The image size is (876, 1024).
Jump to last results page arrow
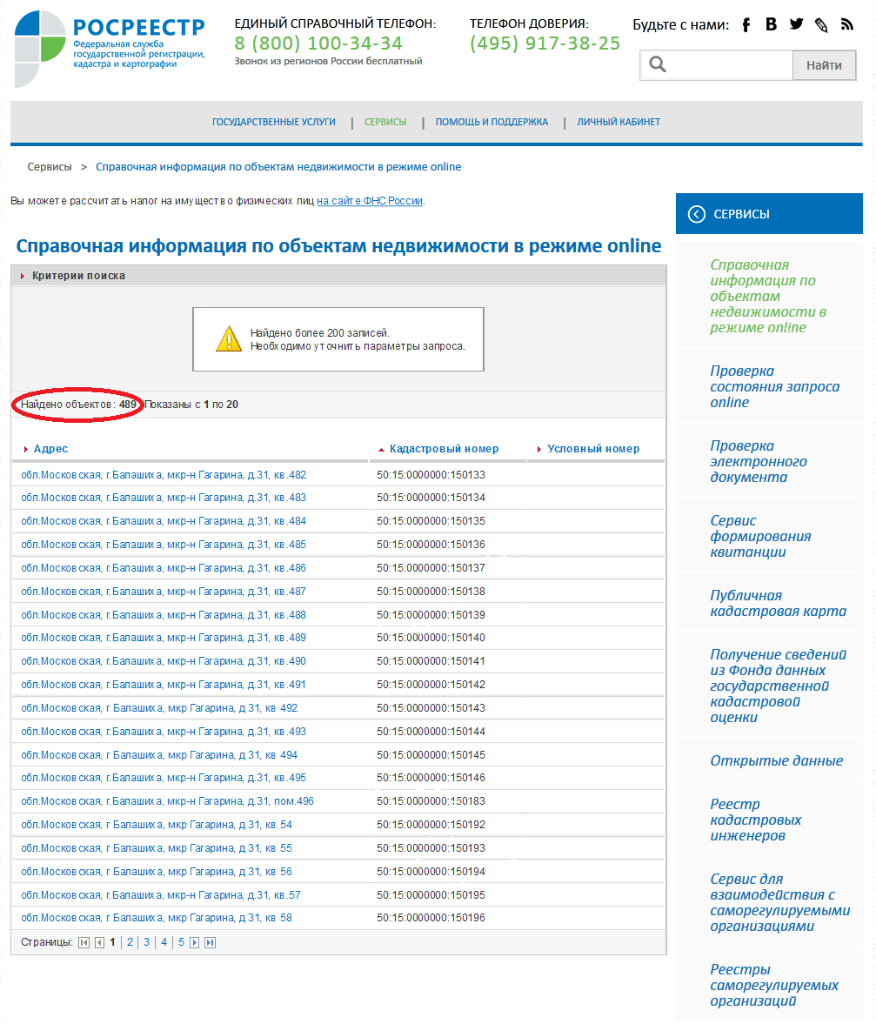coord(210,942)
